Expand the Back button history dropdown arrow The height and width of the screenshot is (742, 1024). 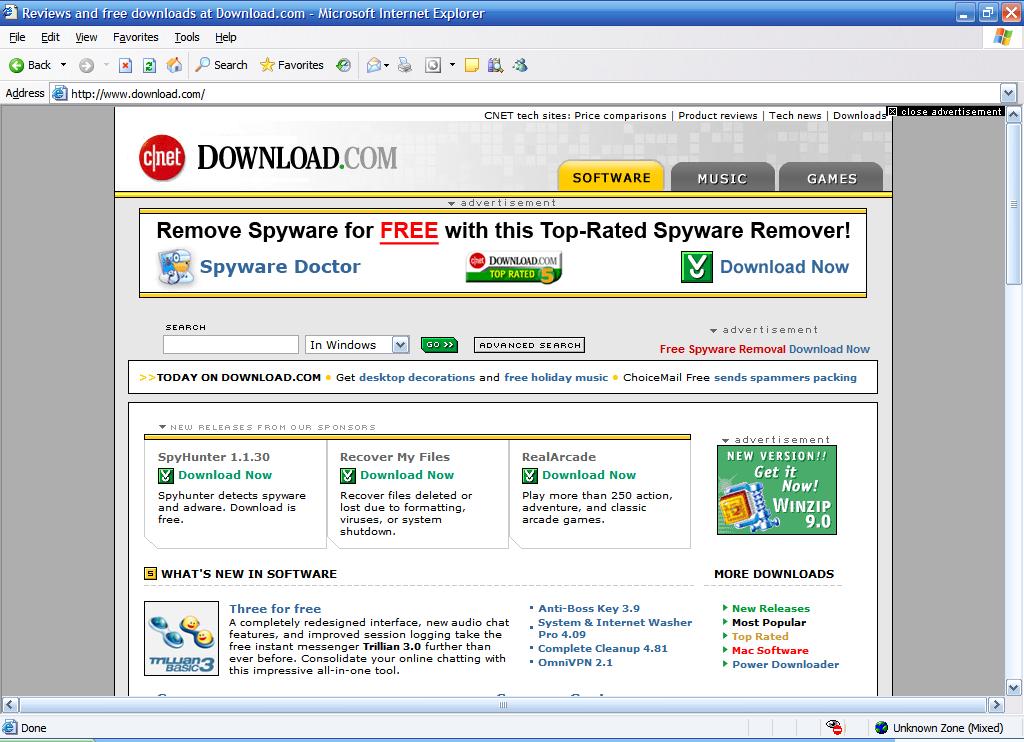63,65
